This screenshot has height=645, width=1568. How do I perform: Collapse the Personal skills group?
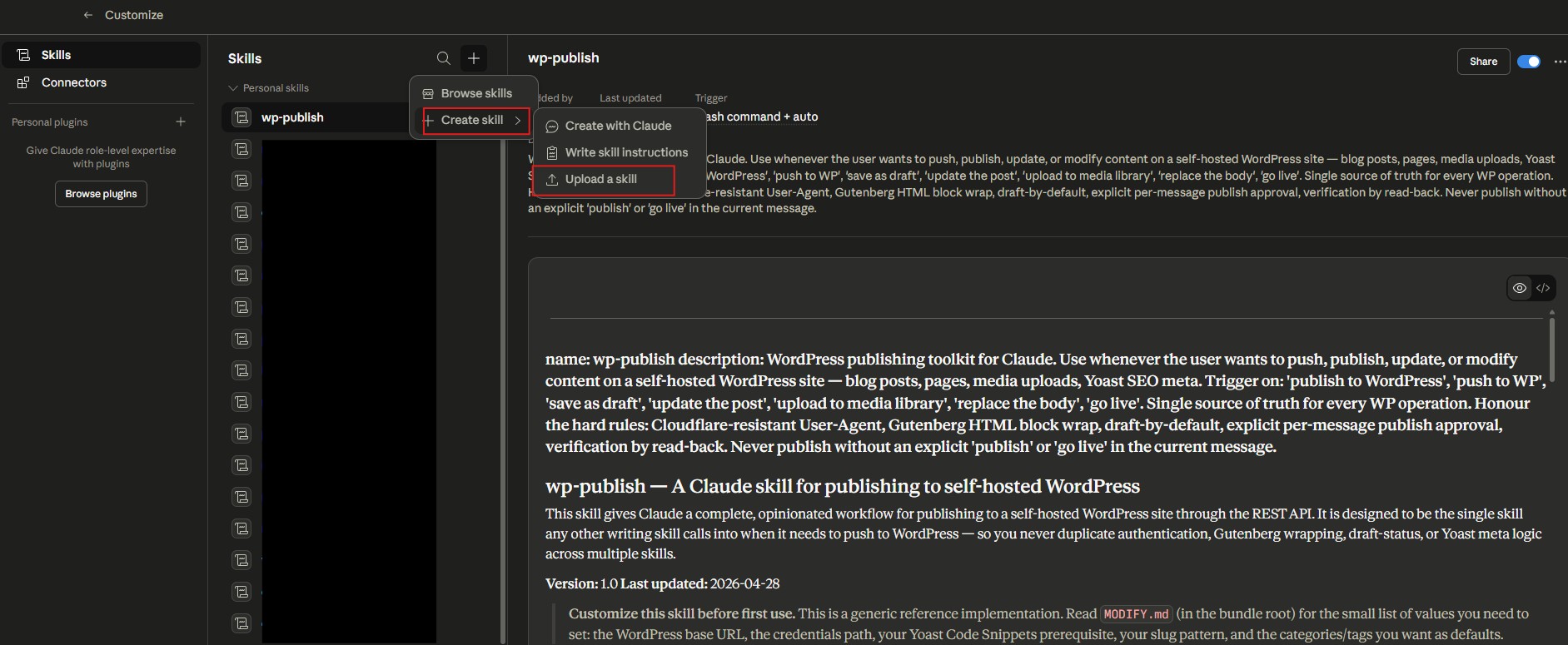point(268,87)
